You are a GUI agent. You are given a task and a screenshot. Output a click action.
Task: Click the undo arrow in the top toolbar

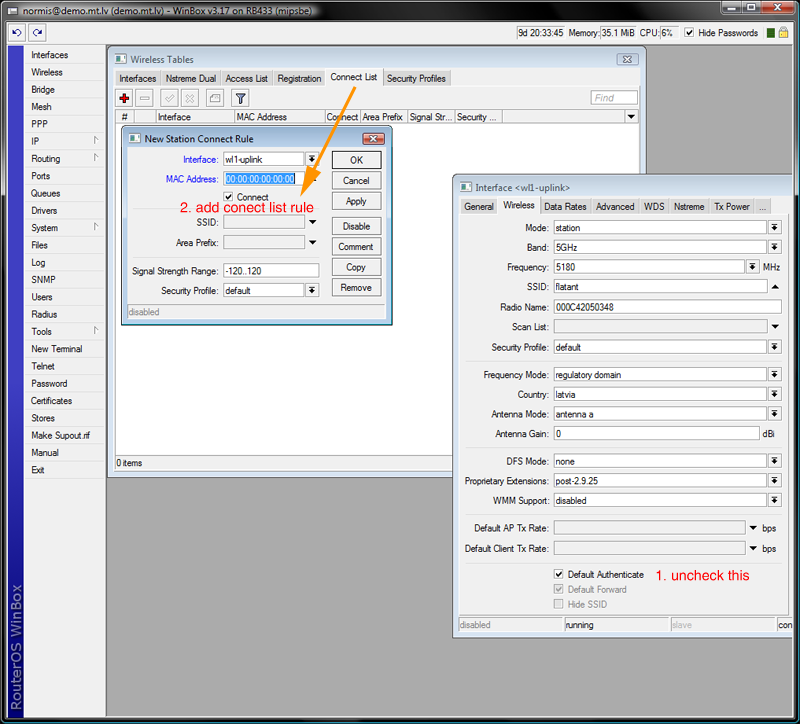pos(16,33)
